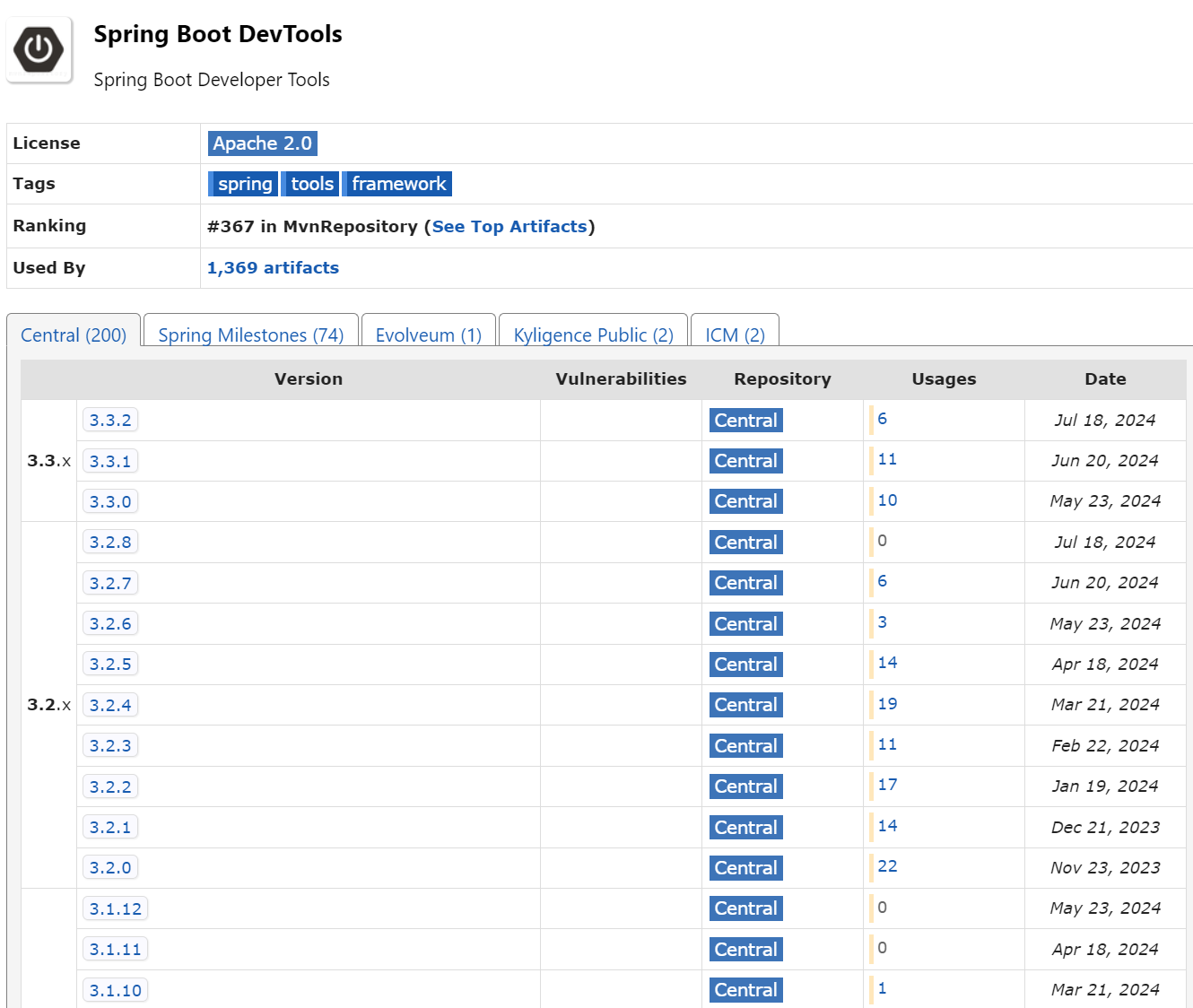Open the 3 usages link for 3.2.6
Viewport: 1193px width, 1008px height.
[x=882, y=622]
